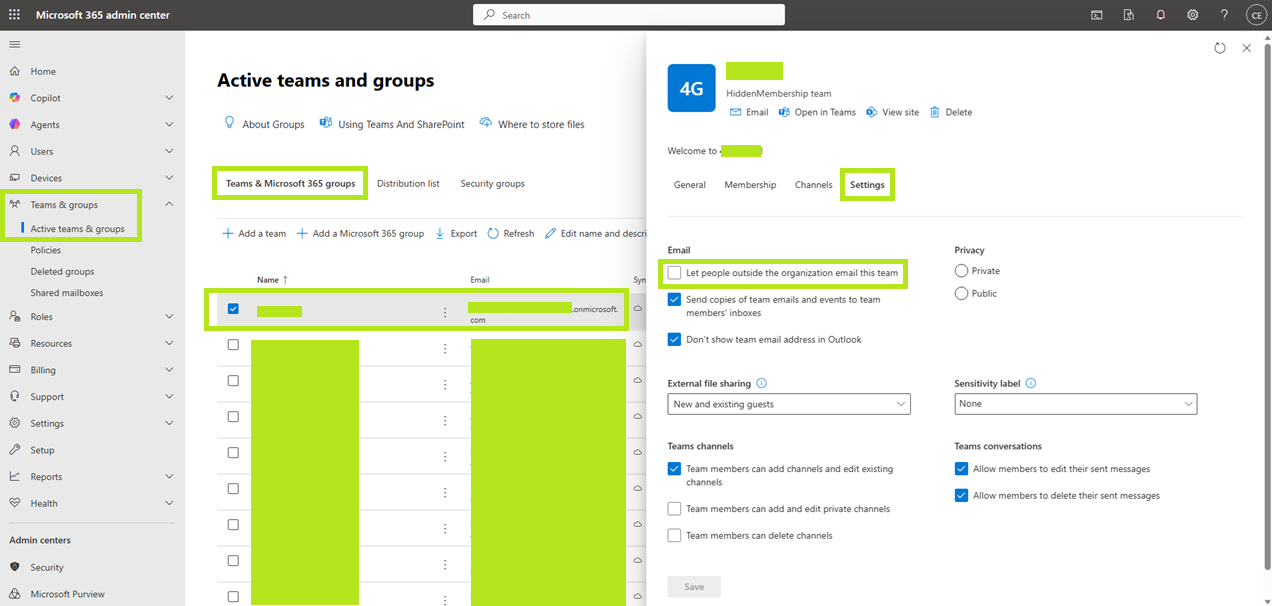Switch to the General tab

pos(690,185)
